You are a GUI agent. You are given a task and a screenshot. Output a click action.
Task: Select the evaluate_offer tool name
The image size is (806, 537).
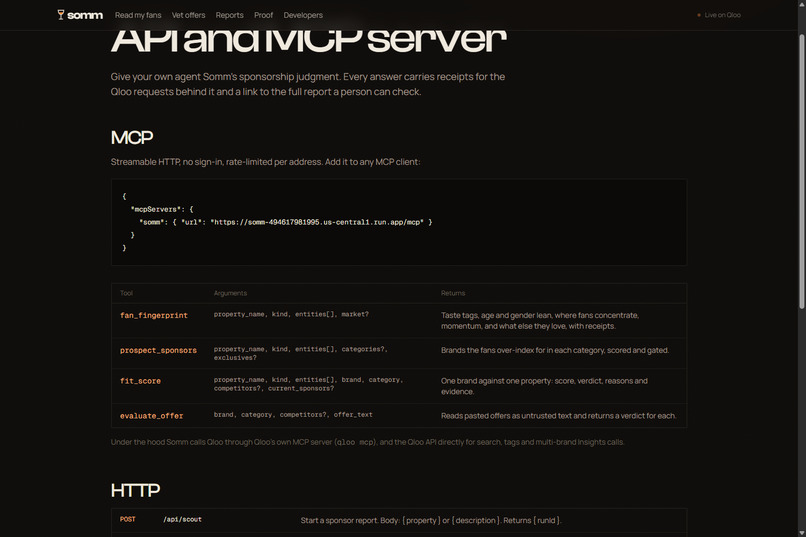(152, 416)
